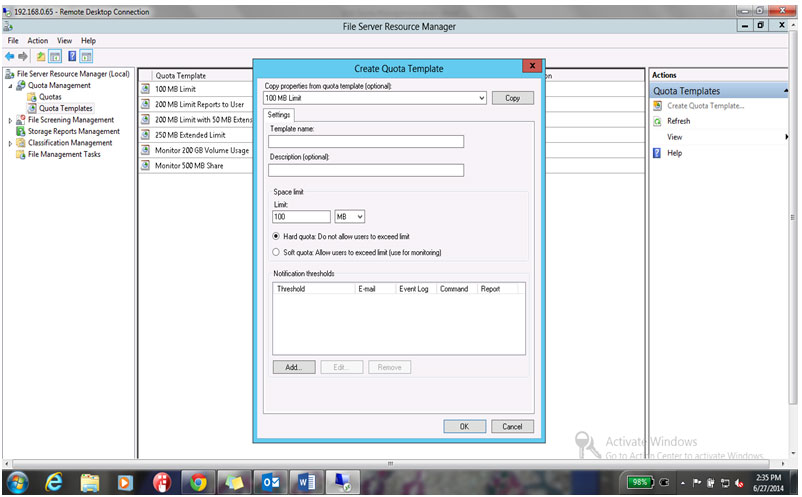Select Quota Templates in the tree
Image resolution: width=802 pixels, height=497 pixels.
coord(65,108)
